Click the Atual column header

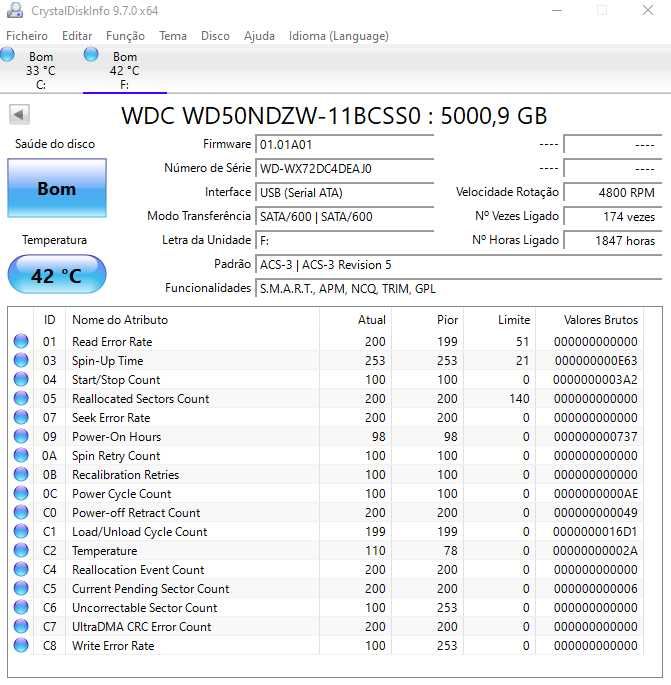coord(355,320)
